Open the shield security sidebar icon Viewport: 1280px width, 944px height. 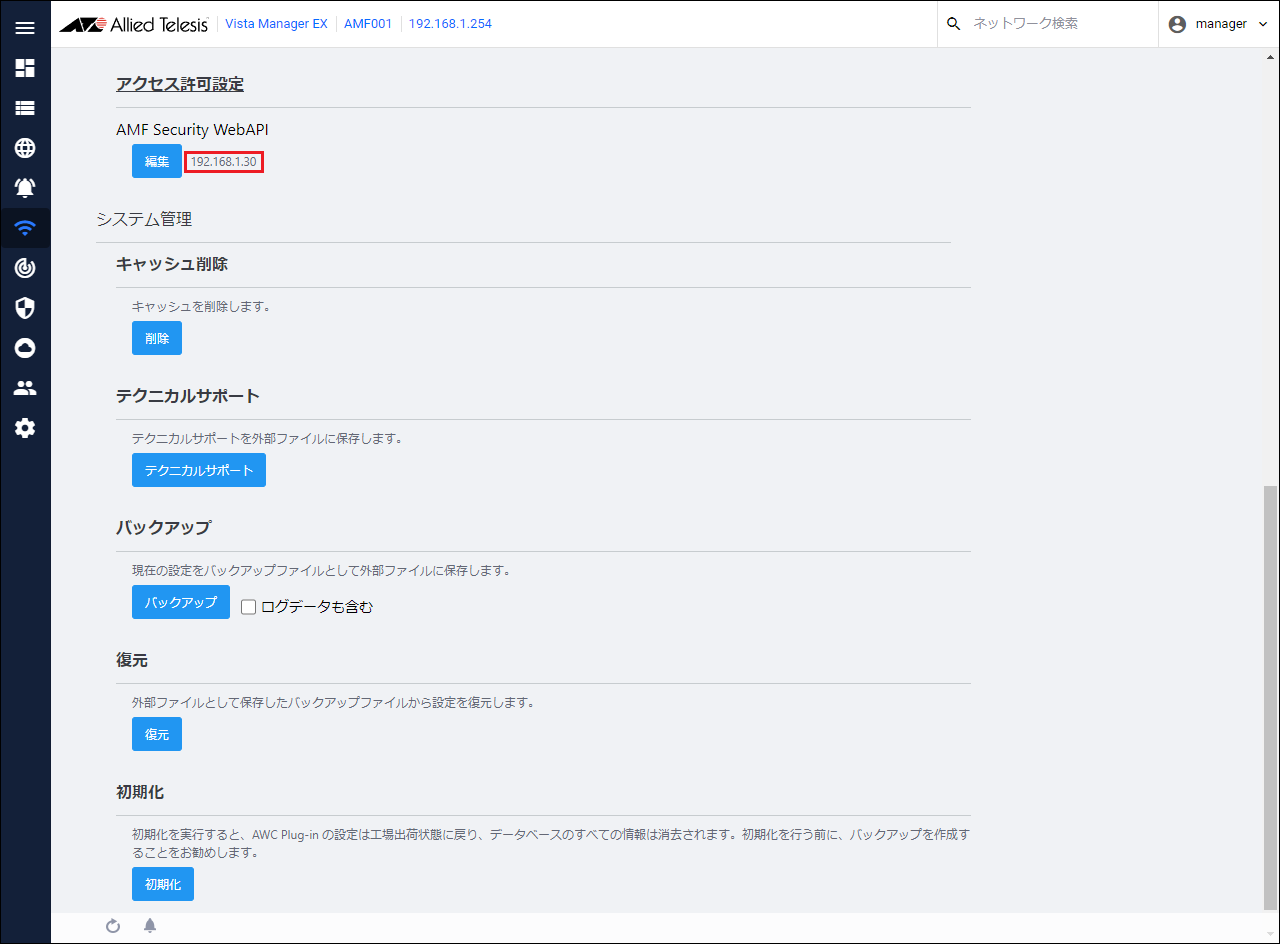click(25, 308)
